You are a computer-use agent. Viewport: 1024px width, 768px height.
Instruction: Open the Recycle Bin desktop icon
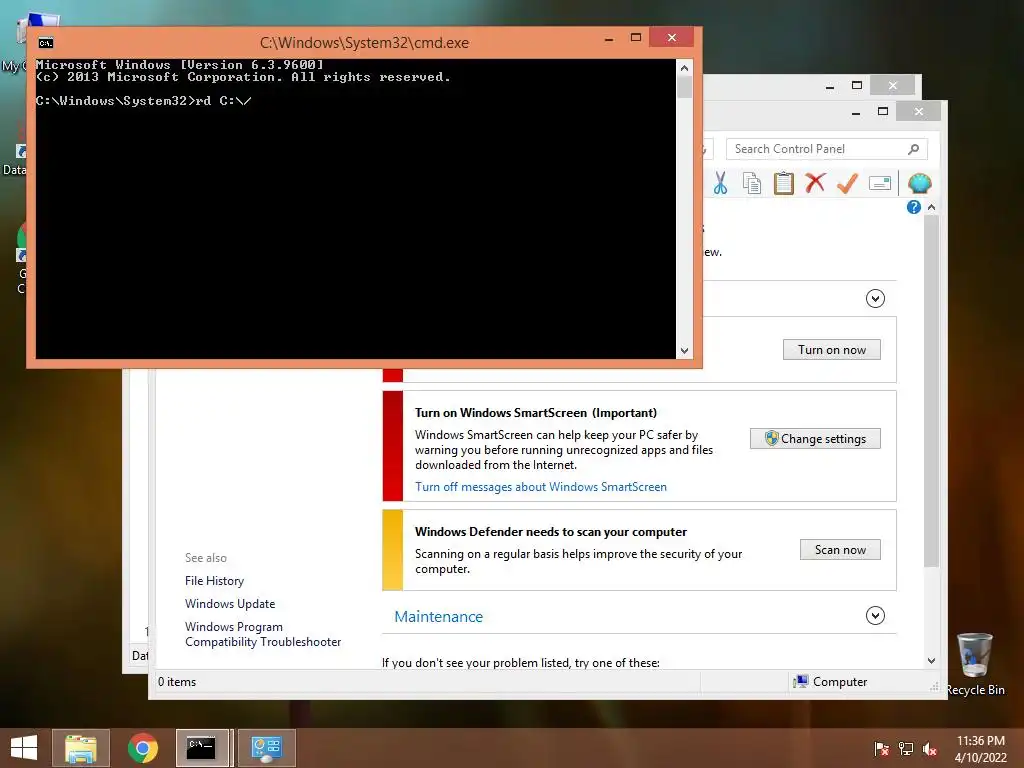coord(975,664)
